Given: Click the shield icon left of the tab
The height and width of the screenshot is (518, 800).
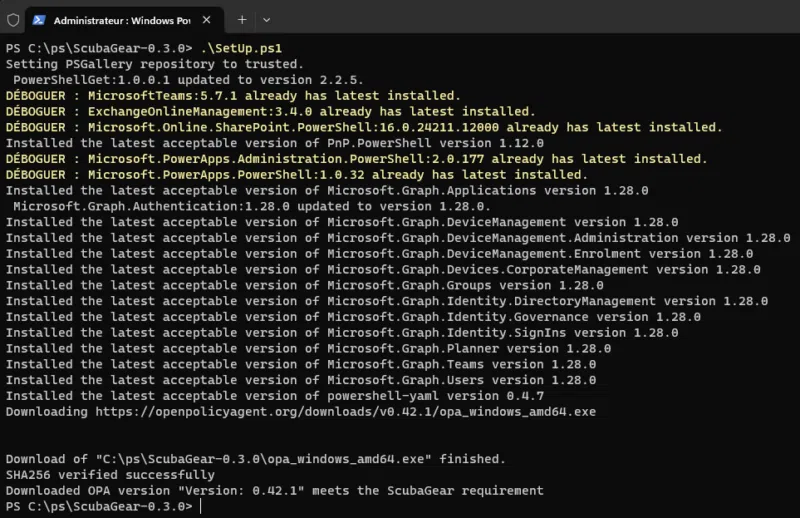Looking at the screenshot, I should pyautogui.click(x=13, y=20).
